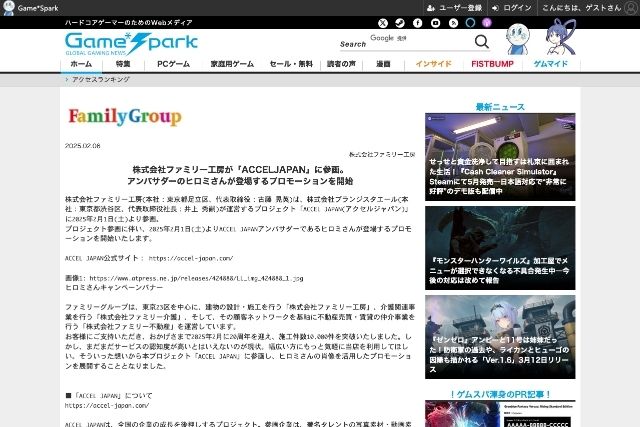Click こんにちは、ゲストさん greeting text
Screen dimensions: 640x427
(581, 8)
